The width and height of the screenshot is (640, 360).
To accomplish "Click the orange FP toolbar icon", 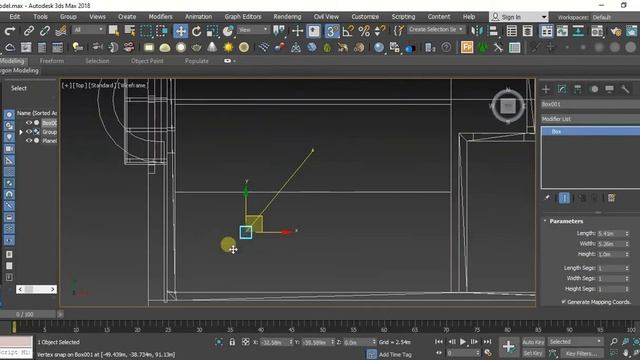I will tap(467, 47).
